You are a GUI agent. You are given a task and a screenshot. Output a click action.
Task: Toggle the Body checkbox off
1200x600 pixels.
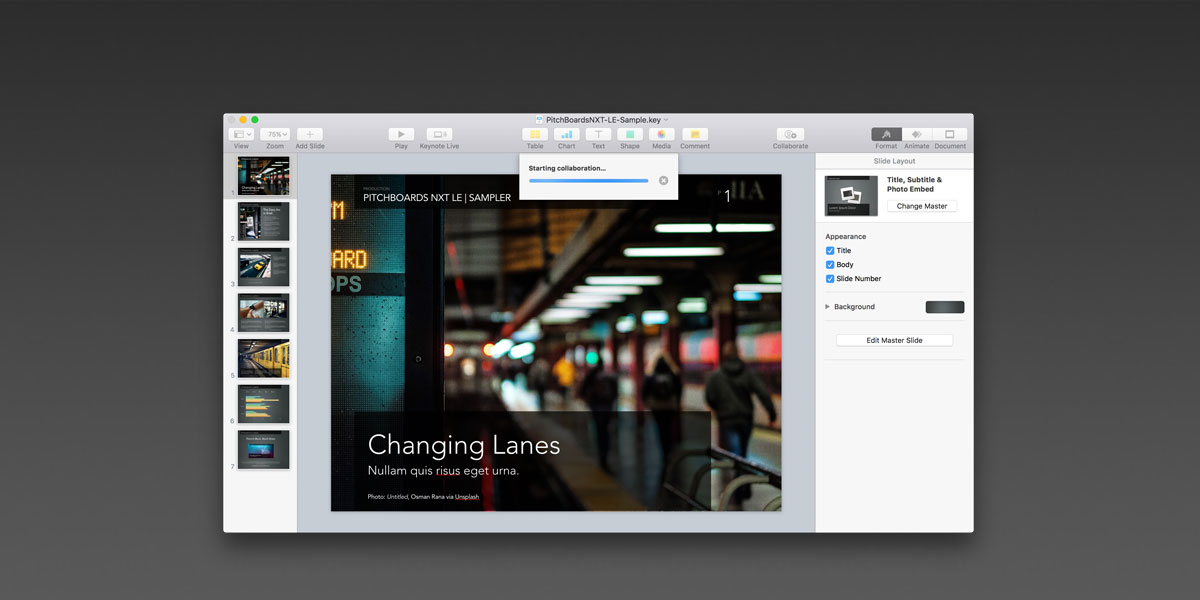[830, 265]
